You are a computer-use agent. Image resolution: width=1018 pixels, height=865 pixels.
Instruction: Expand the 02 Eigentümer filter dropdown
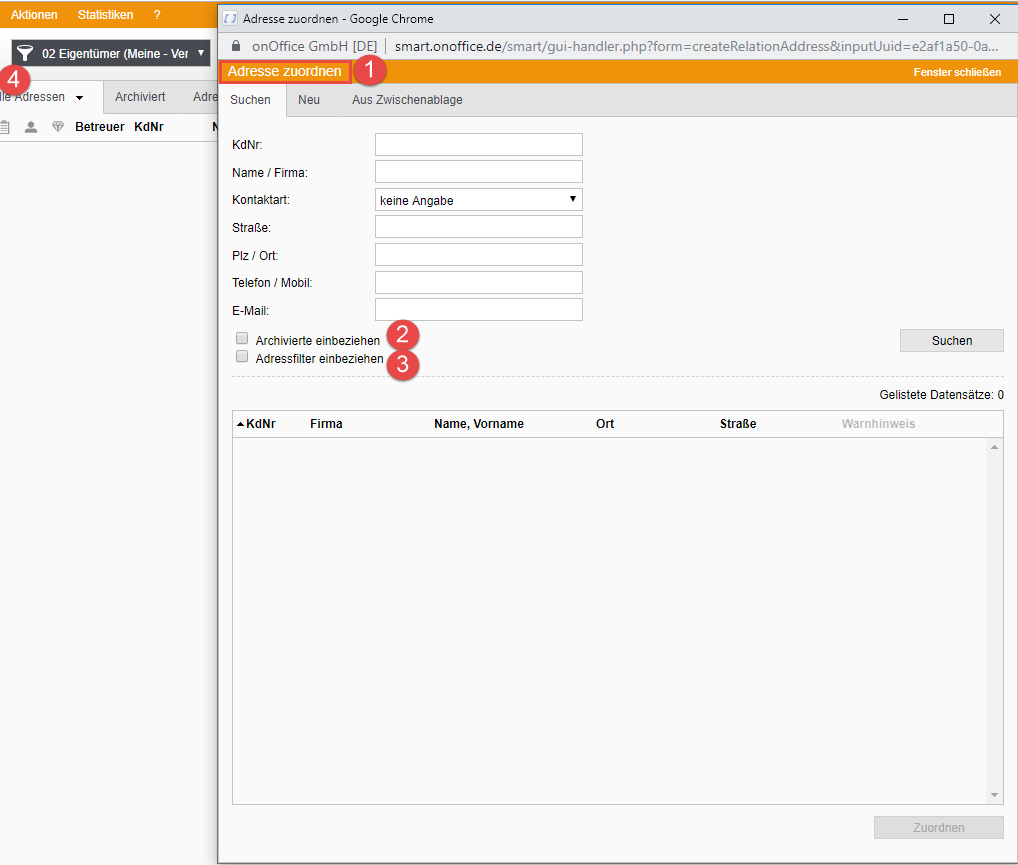(x=201, y=53)
